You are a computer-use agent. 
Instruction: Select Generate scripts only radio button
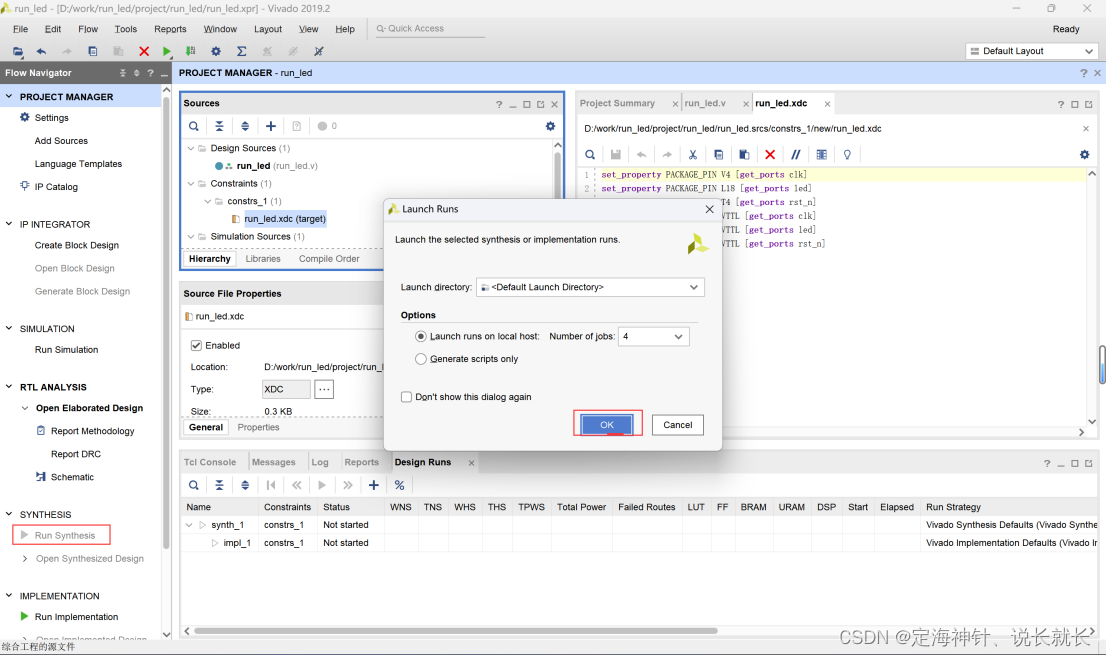tap(421, 359)
